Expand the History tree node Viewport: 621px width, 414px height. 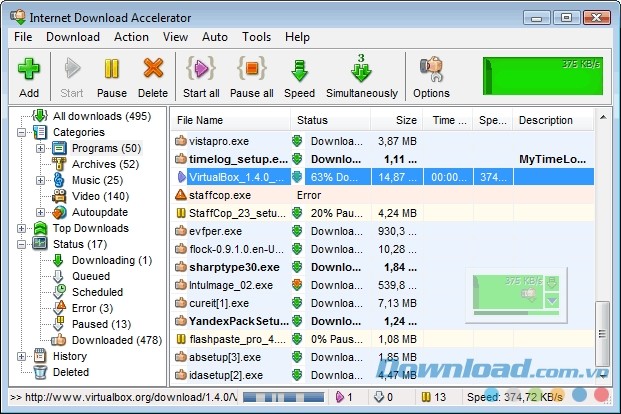coord(21,357)
